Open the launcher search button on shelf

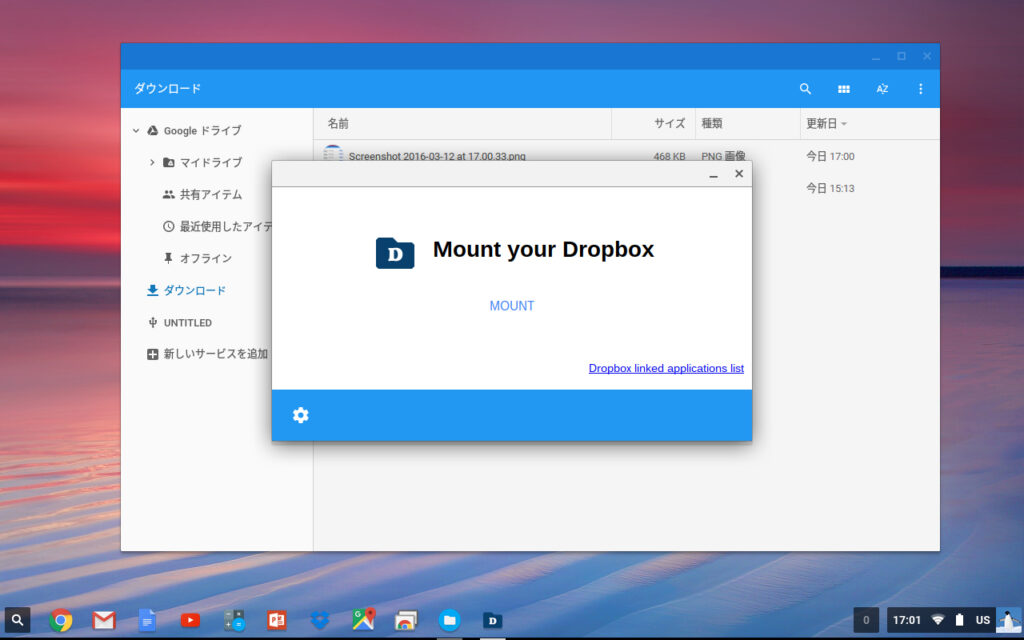click(x=18, y=620)
